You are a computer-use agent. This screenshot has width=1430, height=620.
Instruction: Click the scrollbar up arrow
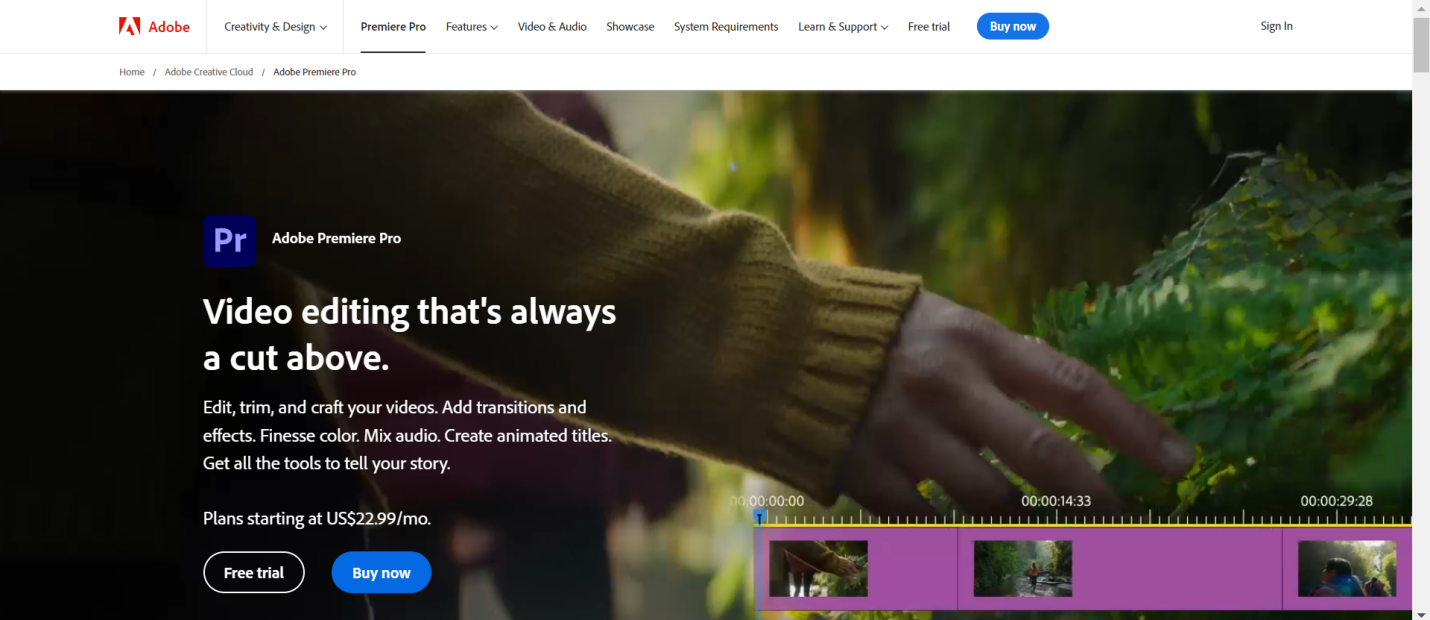1421,8
